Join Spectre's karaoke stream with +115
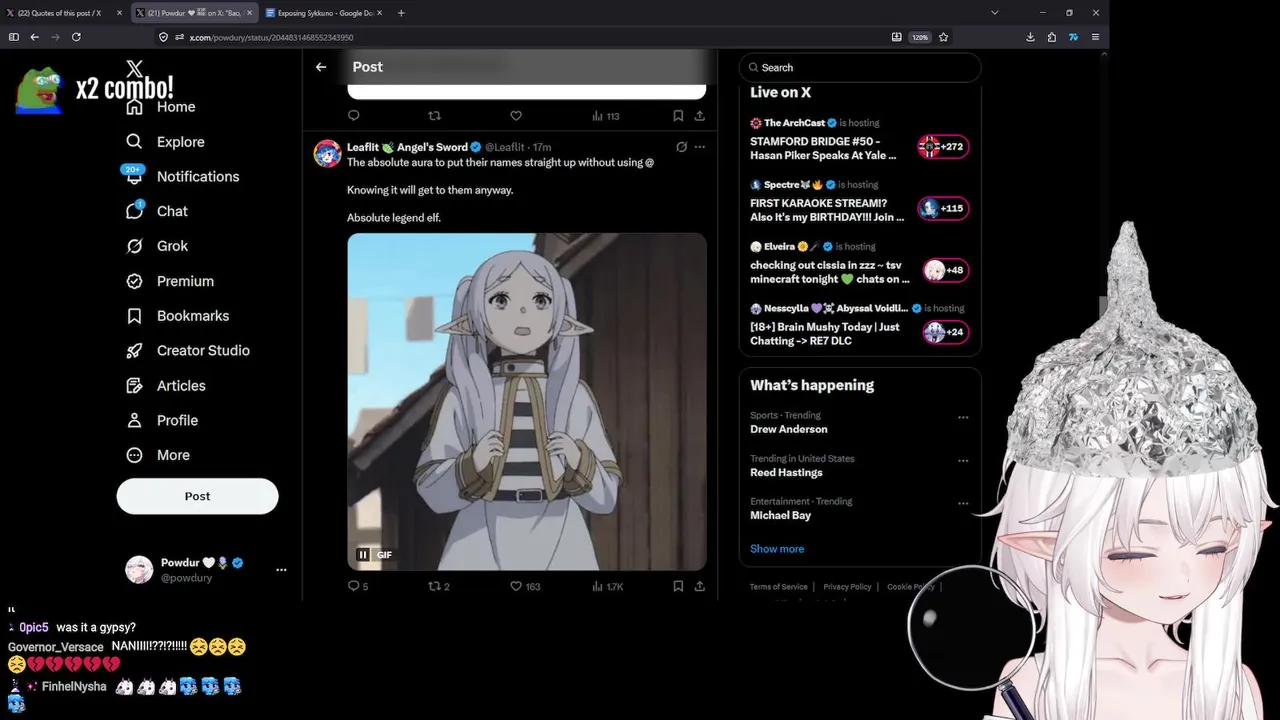This screenshot has width=1280, height=720. (944, 209)
